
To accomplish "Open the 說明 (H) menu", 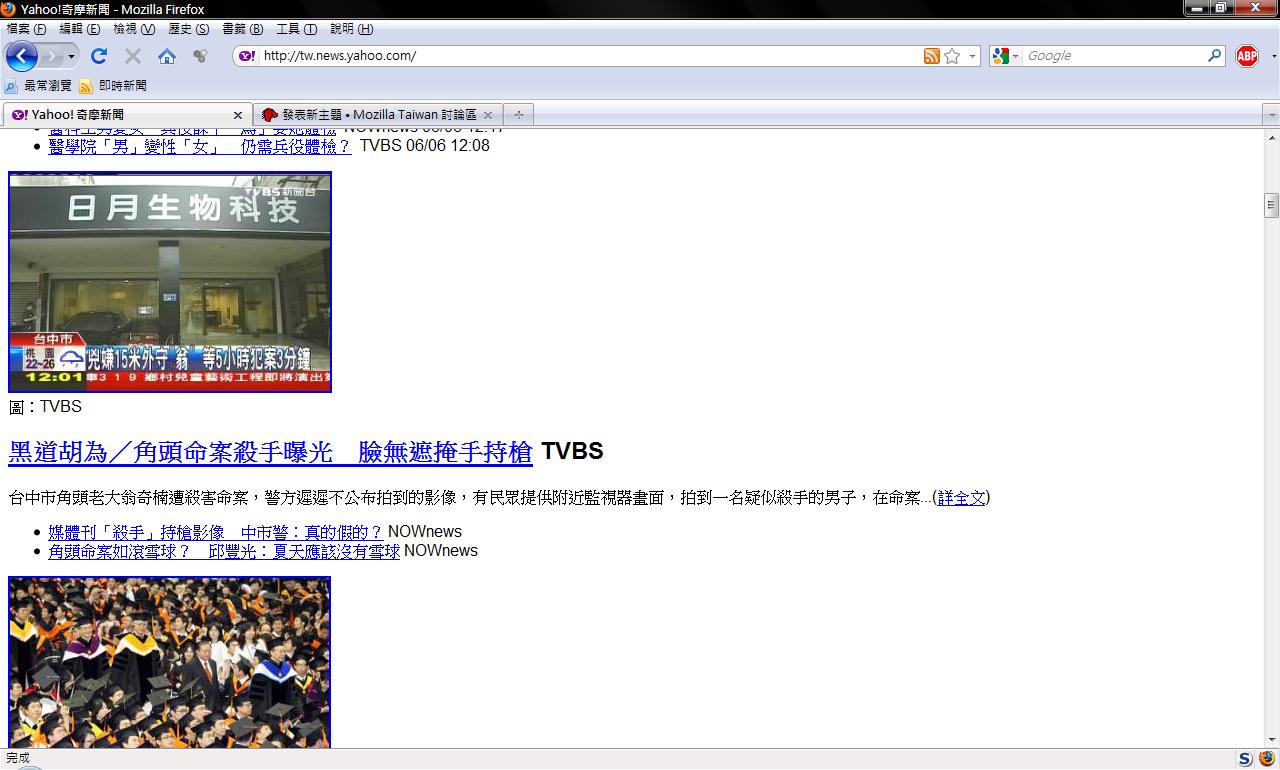I will (x=351, y=29).
